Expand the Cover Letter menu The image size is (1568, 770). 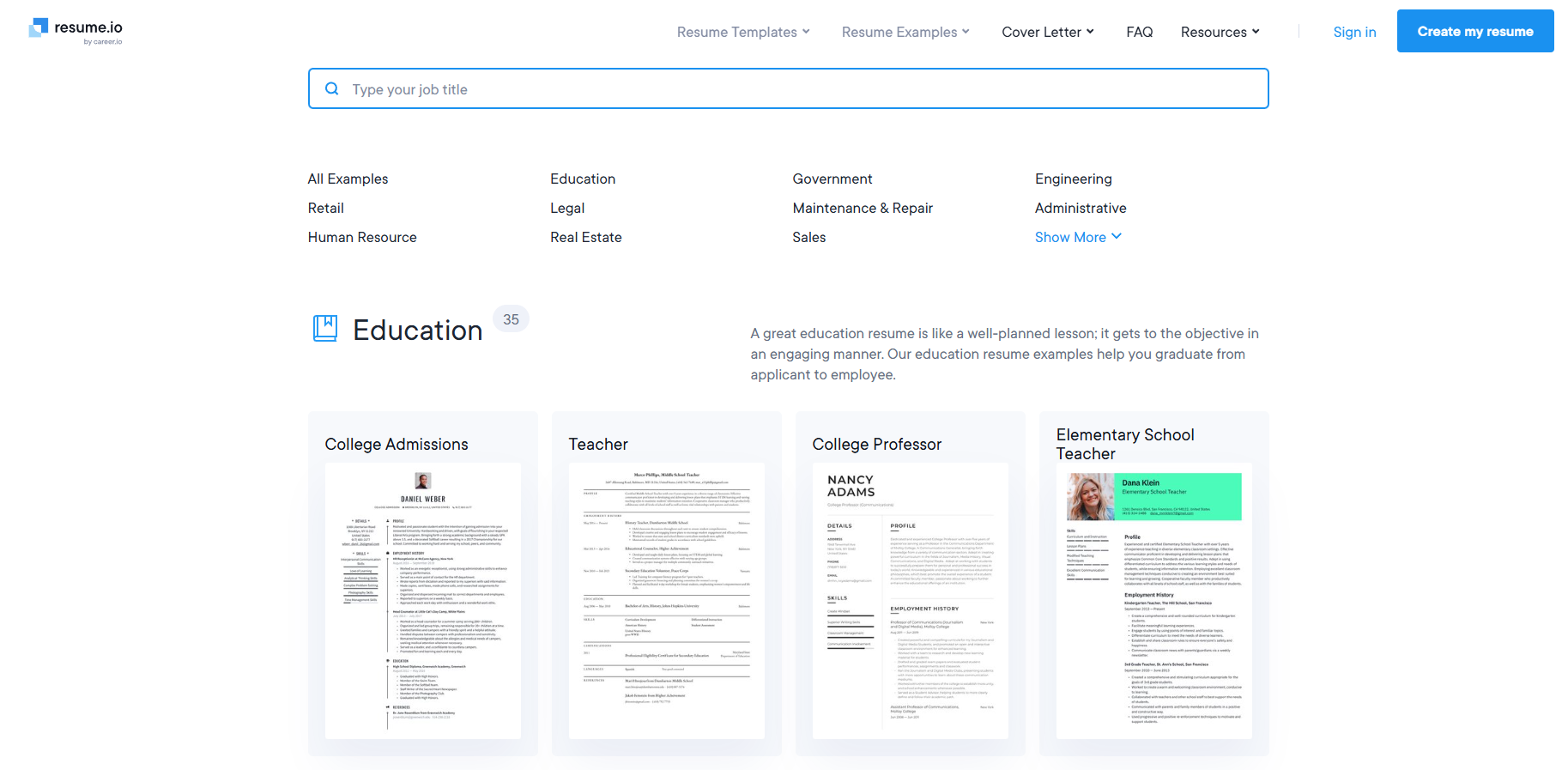(1048, 32)
